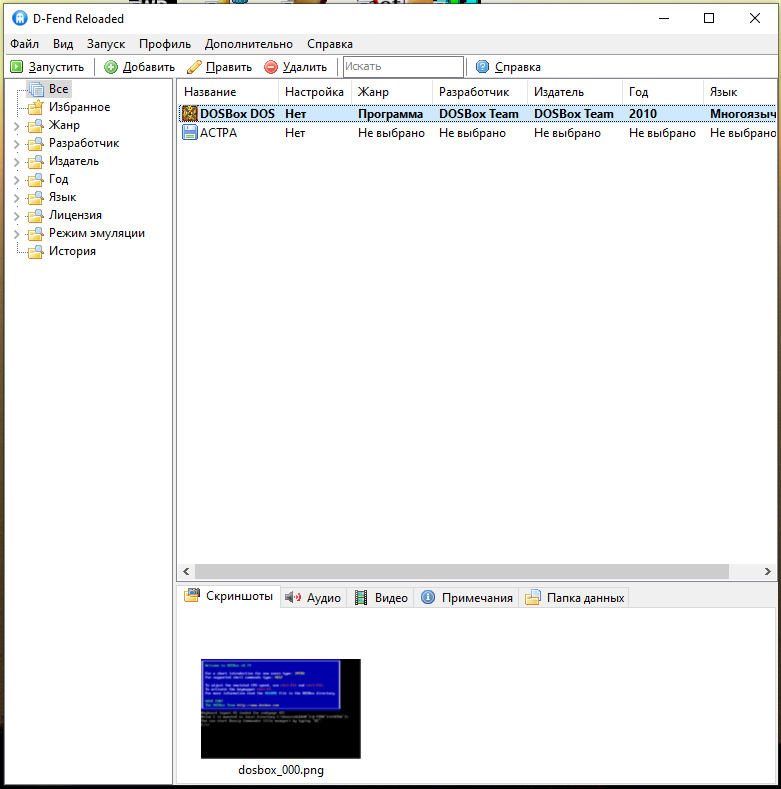The image size is (781, 789).
Task: Select the Избранное label in tree
Action: coord(80,107)
